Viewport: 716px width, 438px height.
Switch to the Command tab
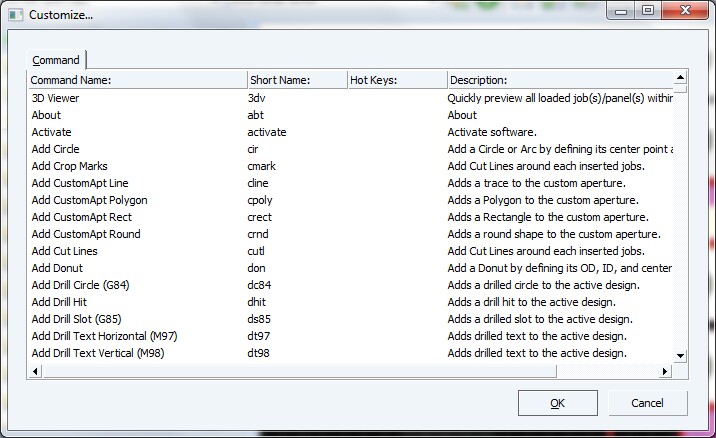point(56,60)
